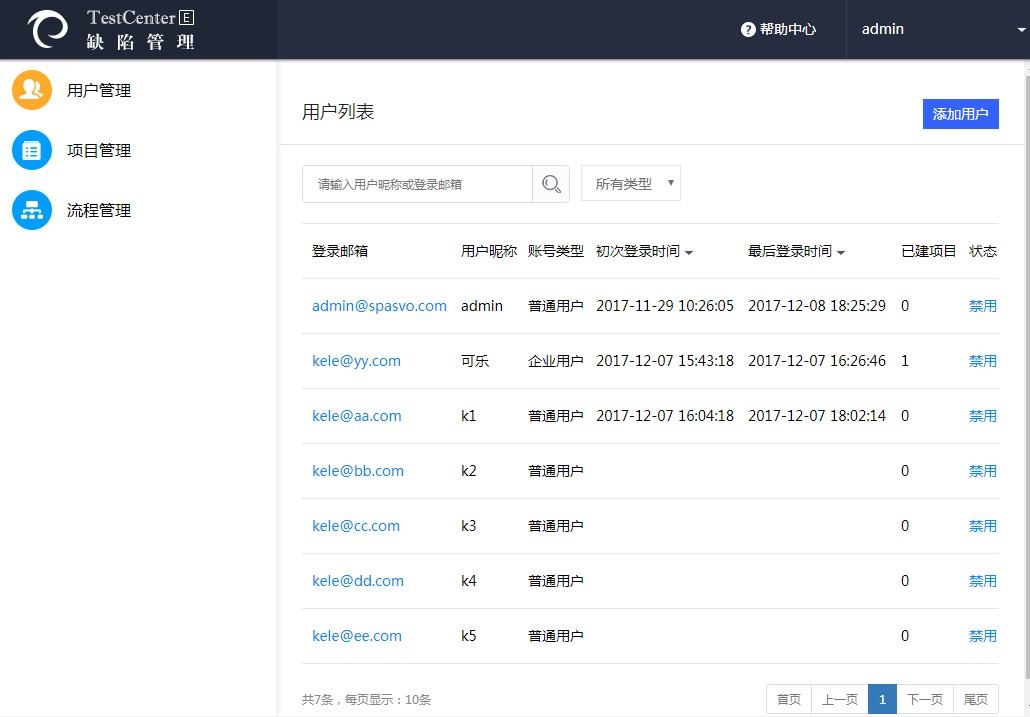
Task: Click the user search input field
Action: (x=417, y=184)
